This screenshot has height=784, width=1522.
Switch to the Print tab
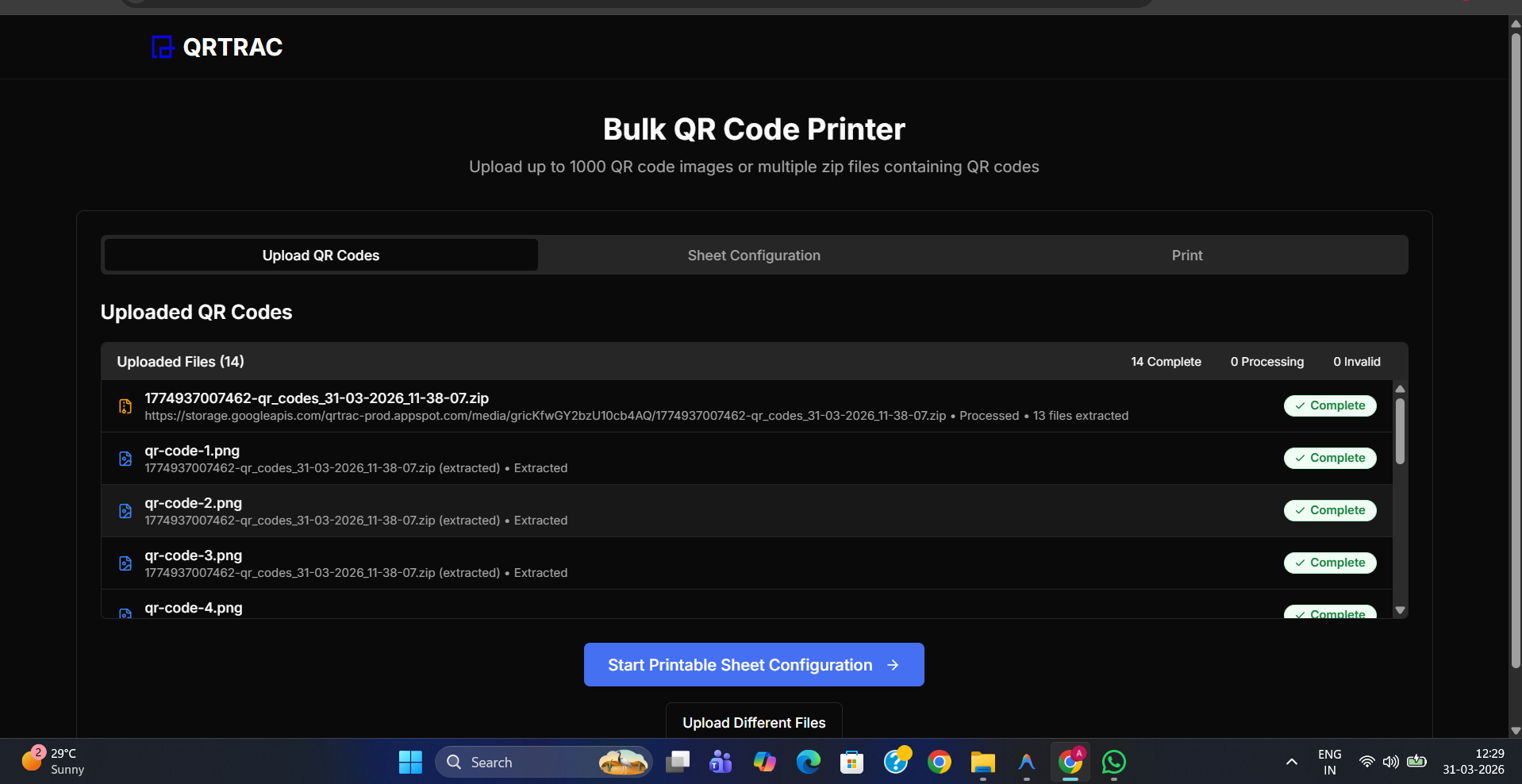(x=1186, y=255)
